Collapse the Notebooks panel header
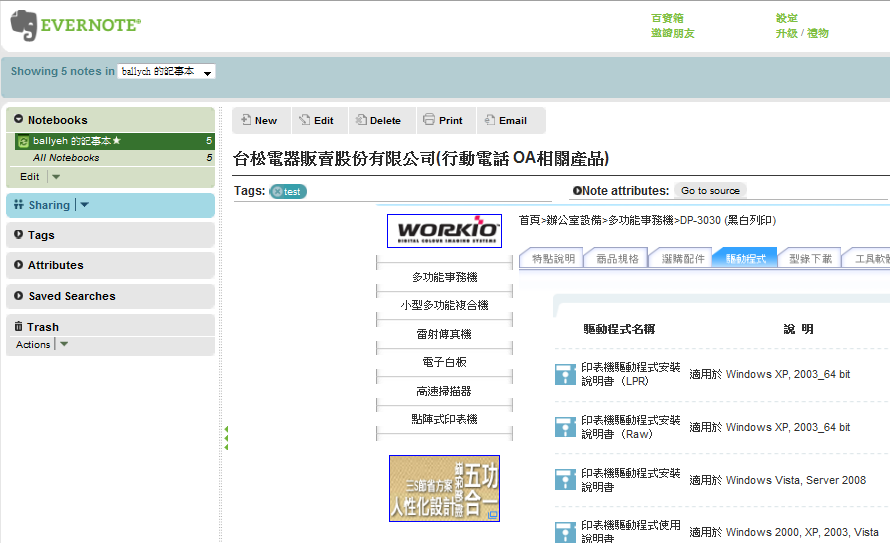This screenshot has height=543, width=890. (110, 120)
